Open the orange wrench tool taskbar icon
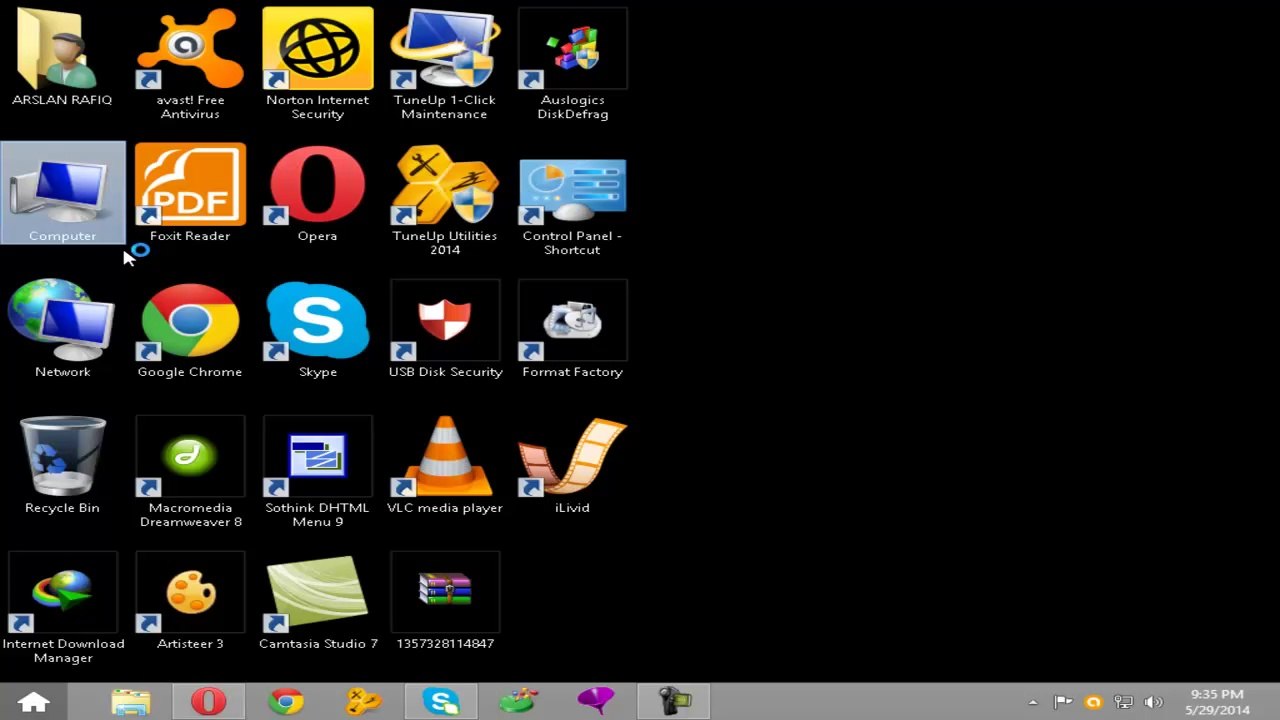 tap(363, 702)
